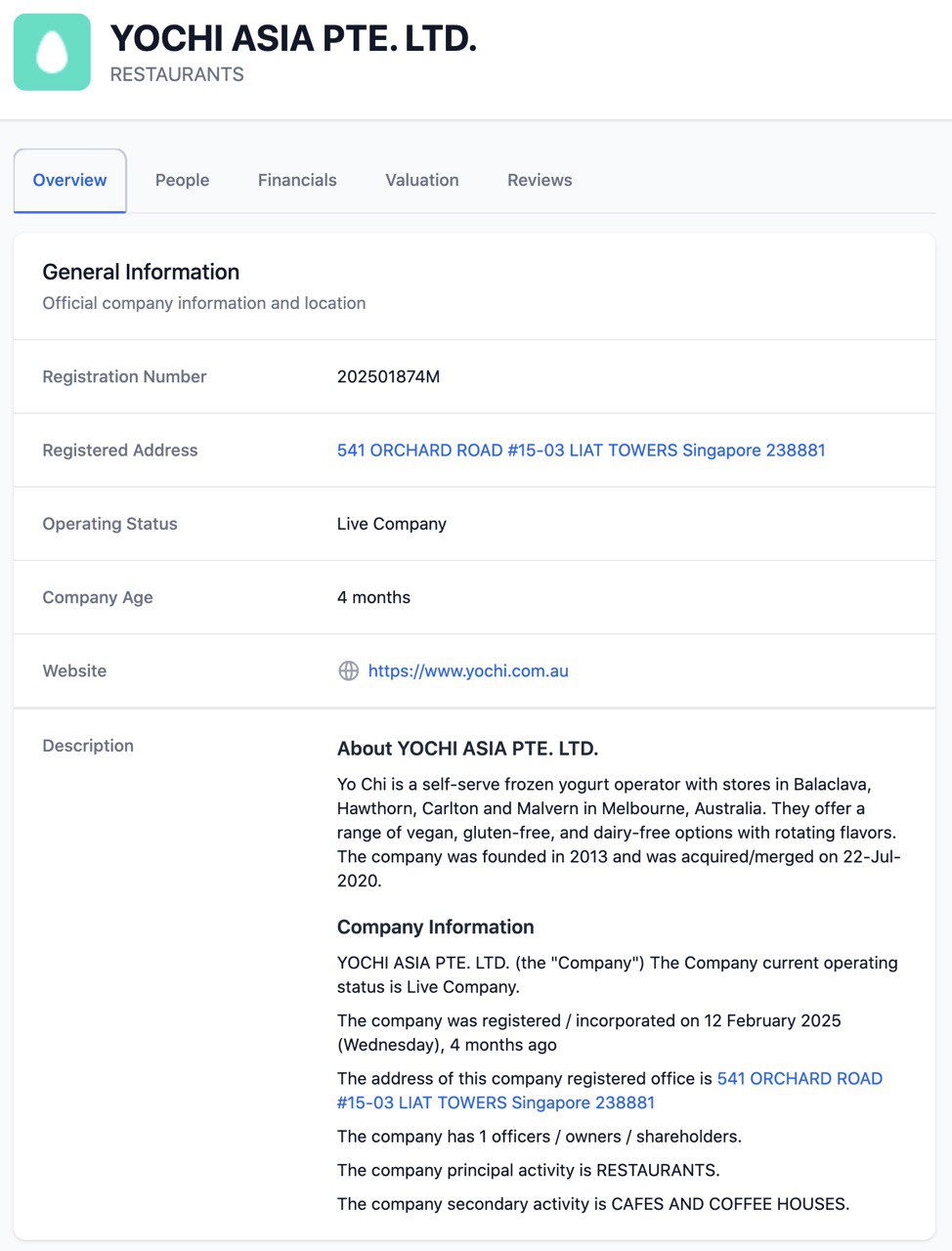952x1251 pixels.
Task: Click the YOCHI ASIA PTE. LTD. page title
Action: point(293,39)
